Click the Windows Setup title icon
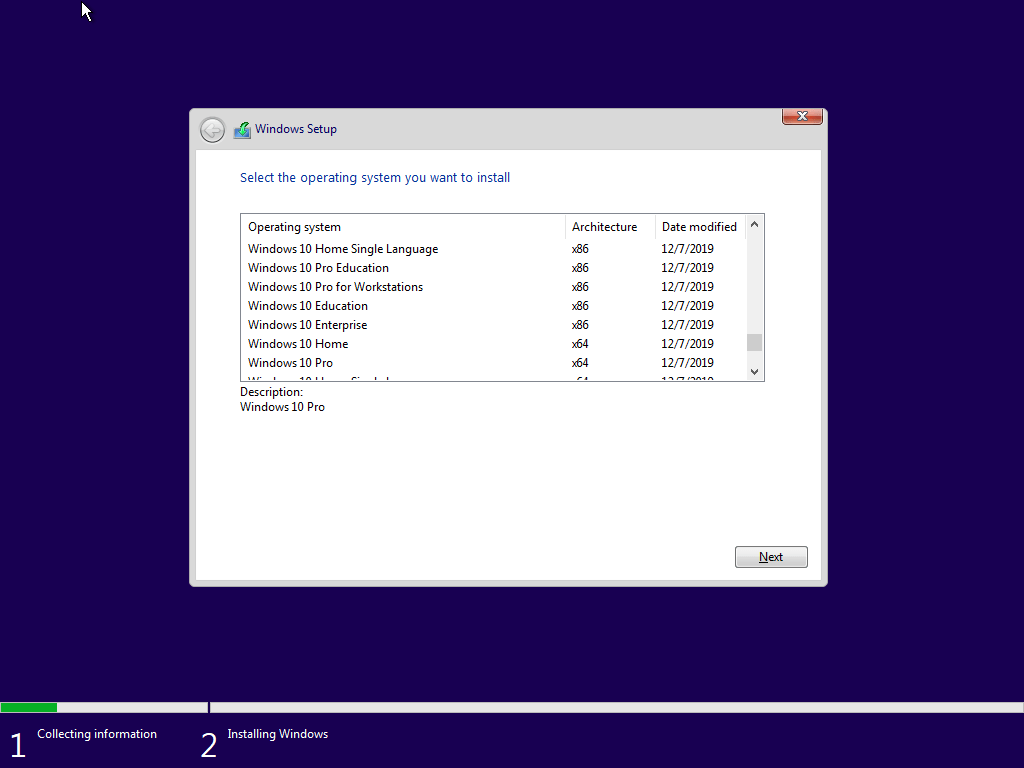Viewport: 1024px width, 768px height. pyautogui.click(x=242, y=130)
